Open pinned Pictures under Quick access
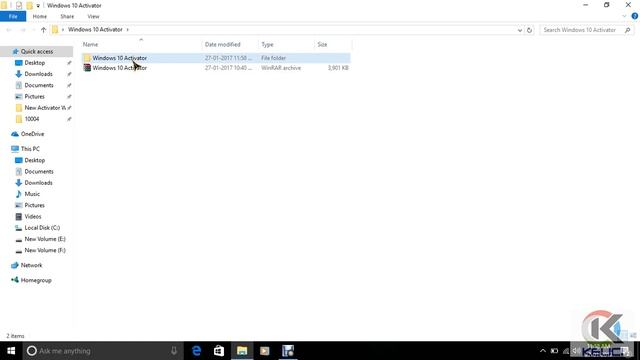This screenshot has width=640, height=360. point(34,97)
